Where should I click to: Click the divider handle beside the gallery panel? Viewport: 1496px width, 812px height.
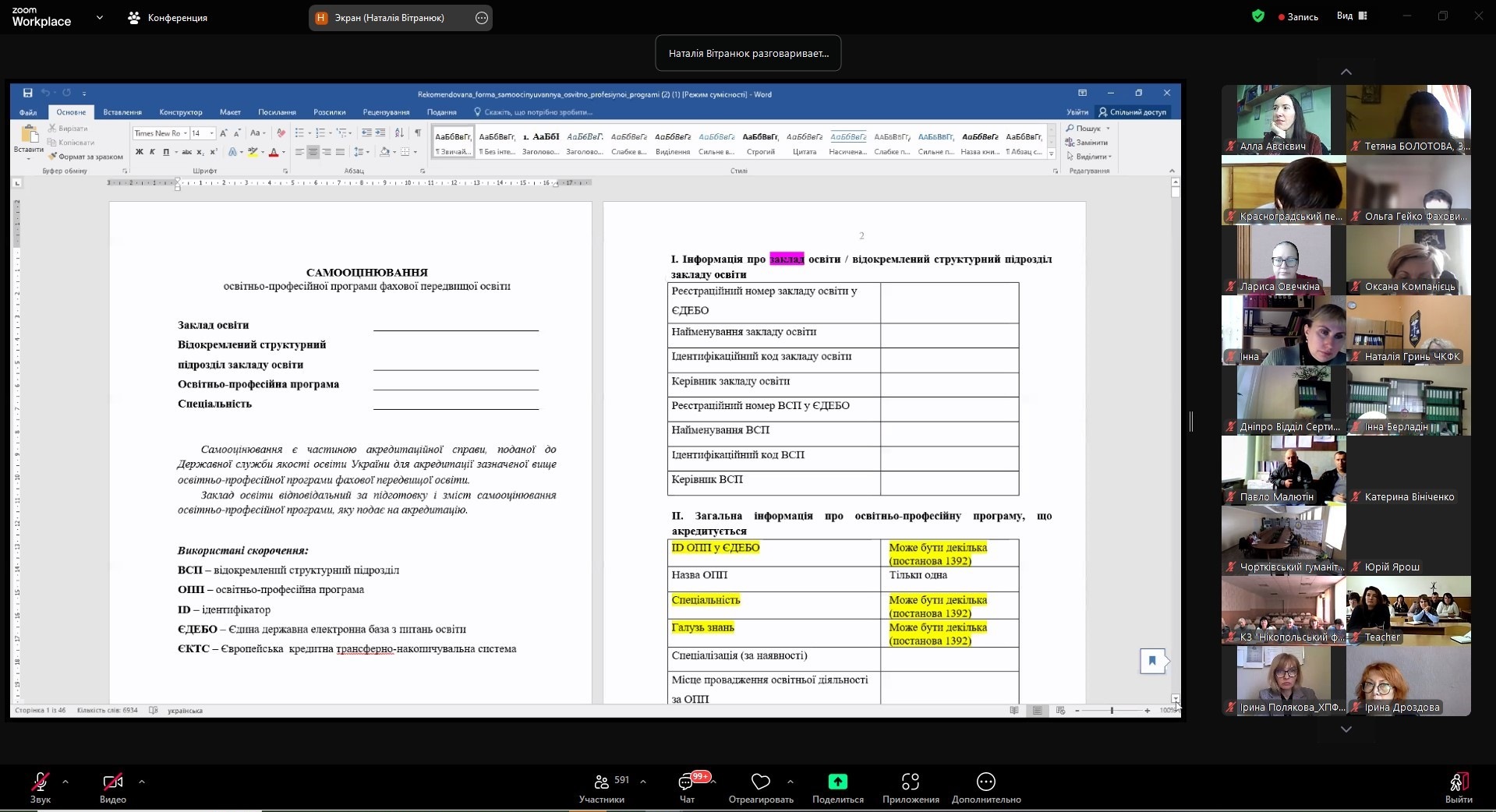[1191, 422]
